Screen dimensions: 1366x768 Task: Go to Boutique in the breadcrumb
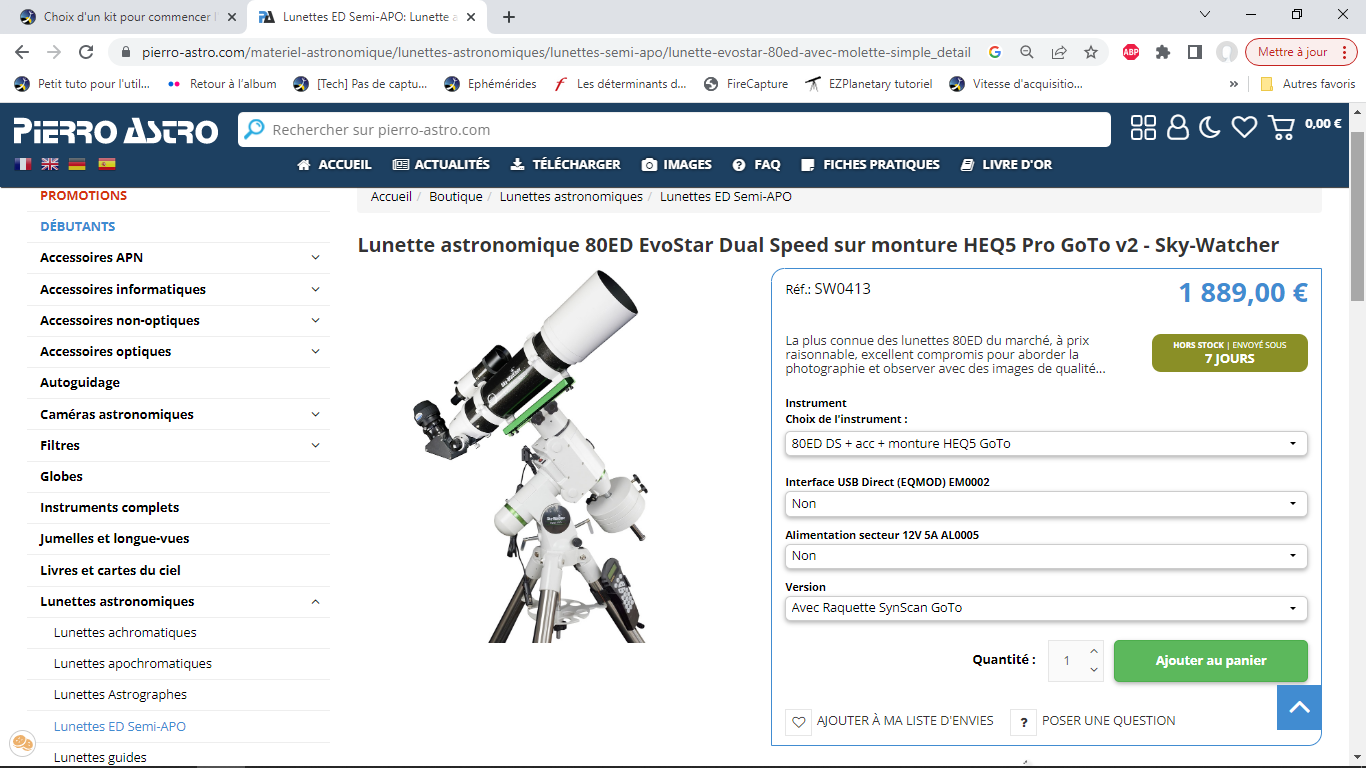pyautogui.click(x=456, y=197)
